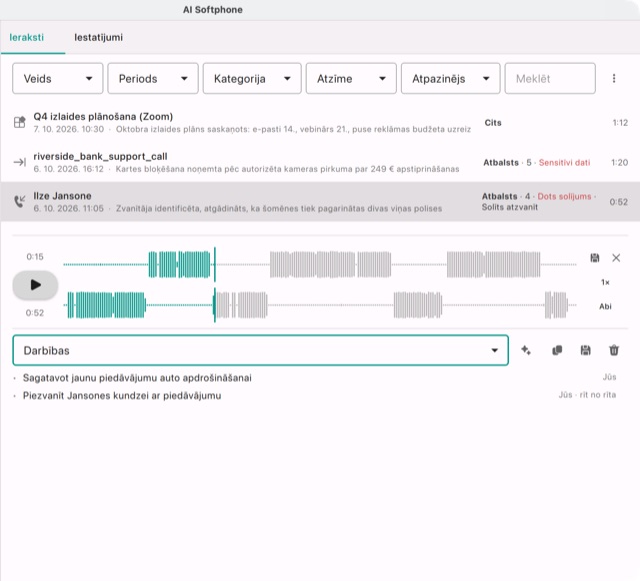Click the 1:12 duration of Q4 recording

(x=620, y=122)
